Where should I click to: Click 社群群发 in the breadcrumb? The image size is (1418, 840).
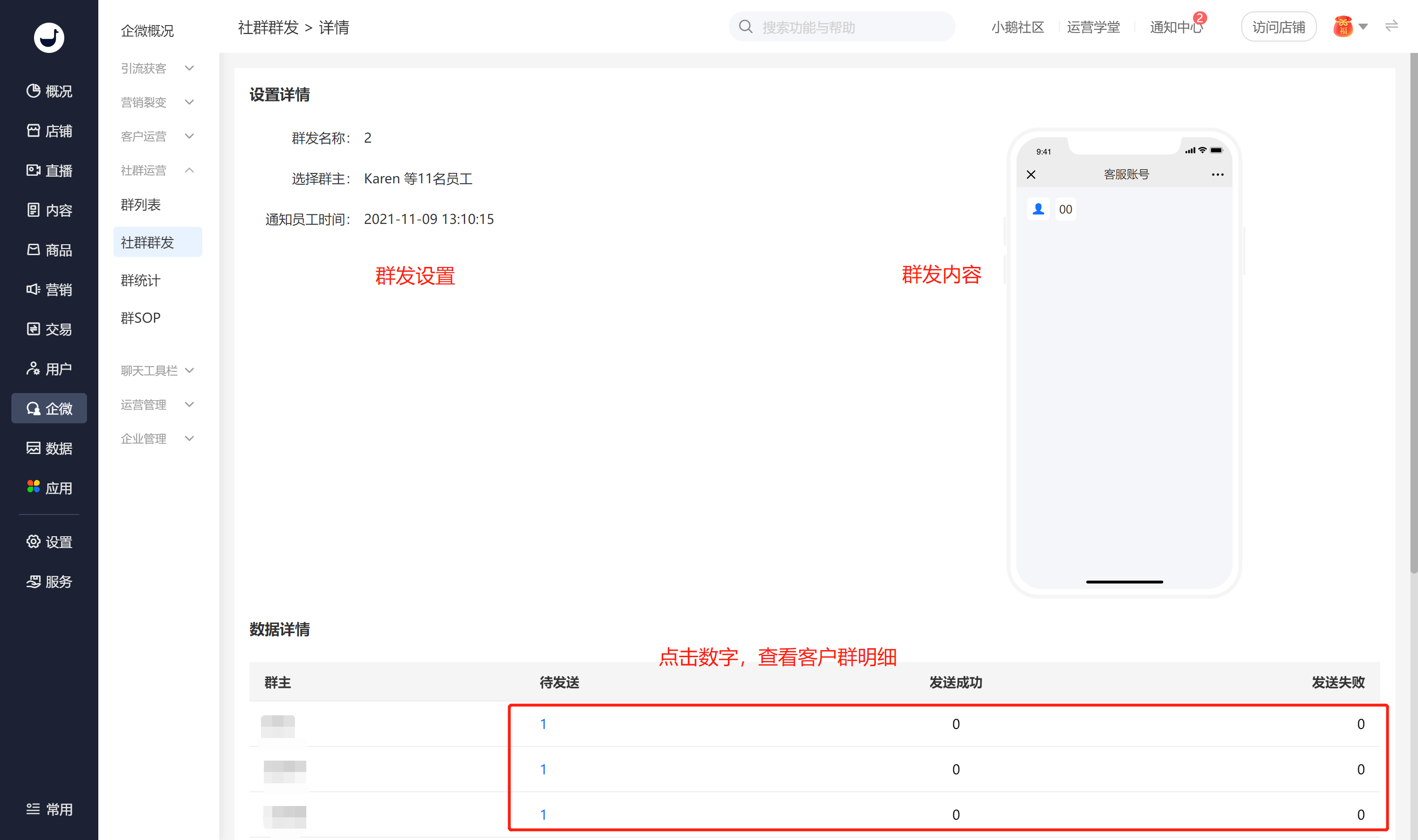coord(268,27)
